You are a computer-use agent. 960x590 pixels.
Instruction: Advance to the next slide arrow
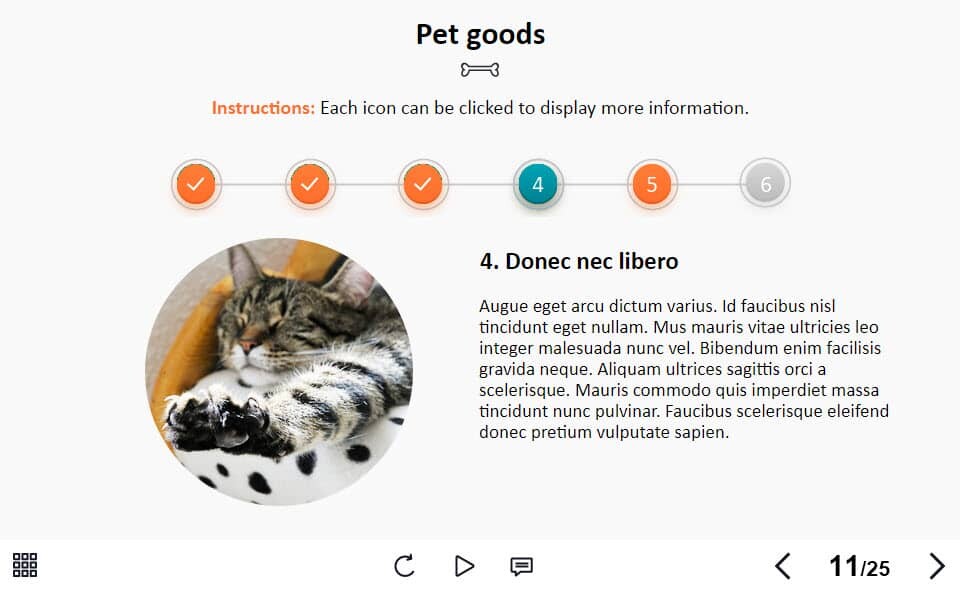click(936, 566)
